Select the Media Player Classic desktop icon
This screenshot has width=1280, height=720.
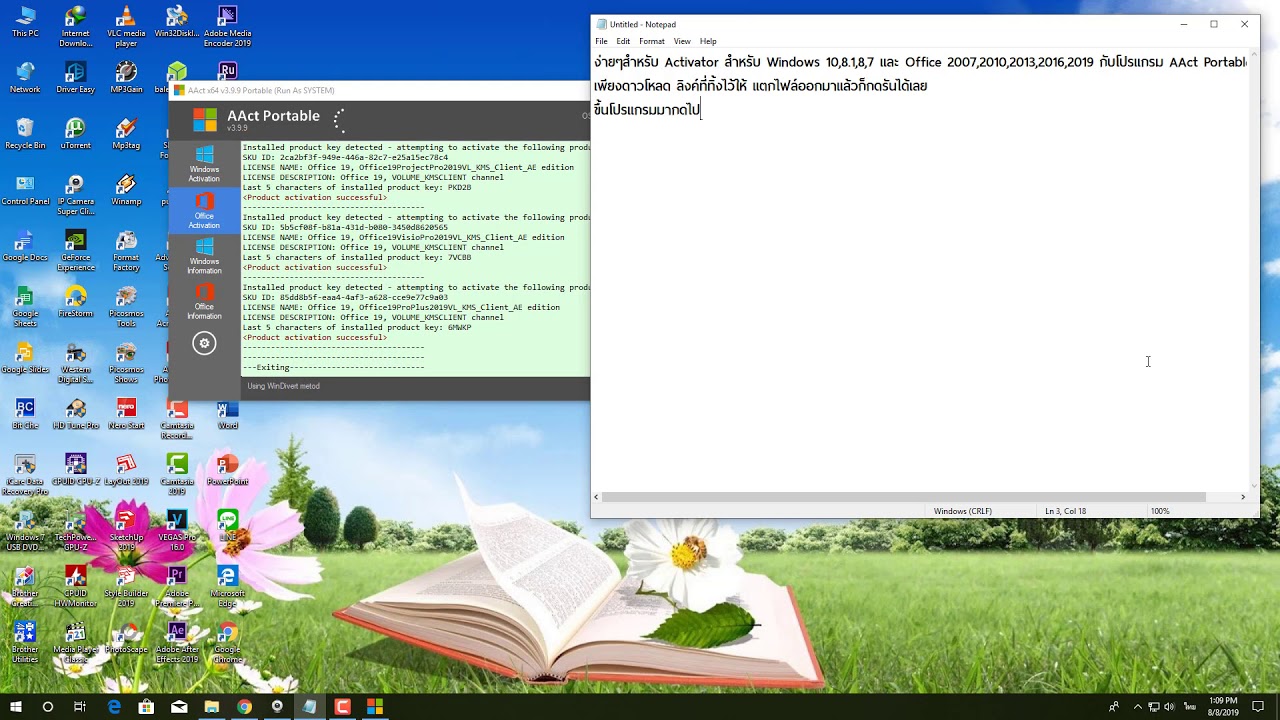[75, 642]
